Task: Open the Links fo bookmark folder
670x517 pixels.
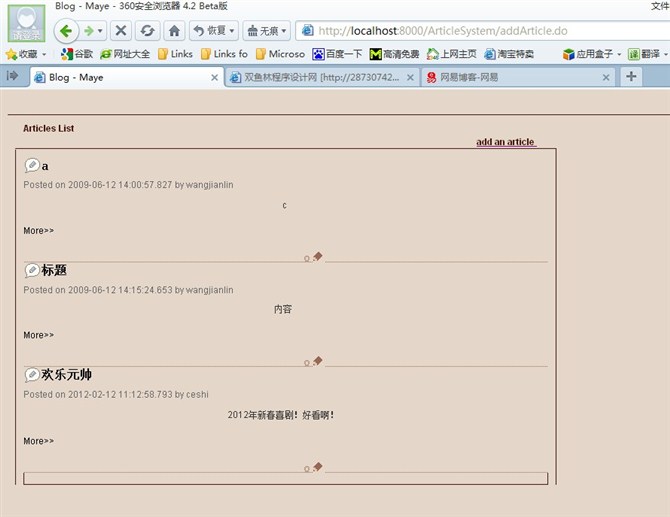Action: [x=224, y=54]
